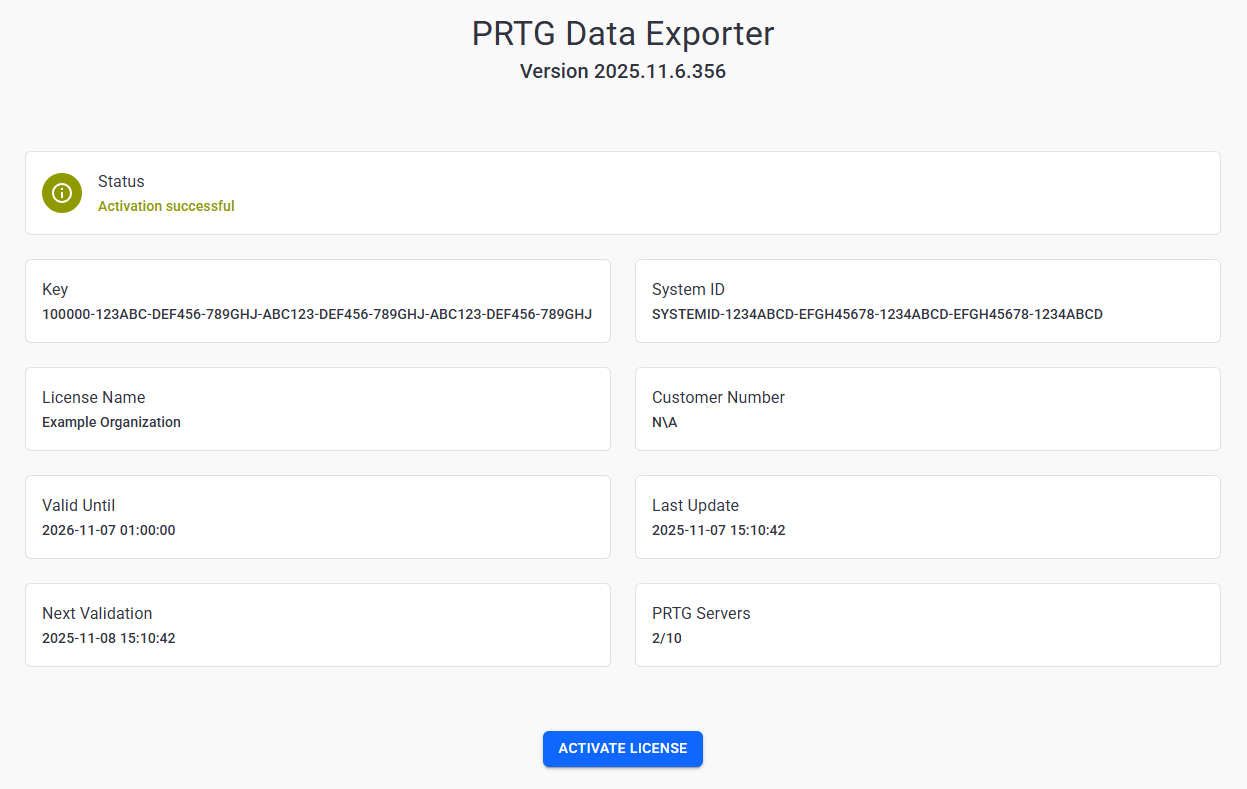Image resolution: width=1247 pixels, height=789 pixels.
Task: Click the 'Status' label
Action: click(x=121, y=182)
